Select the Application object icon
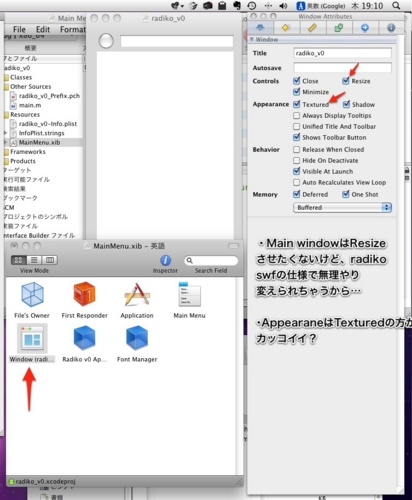 coord(137,294)
